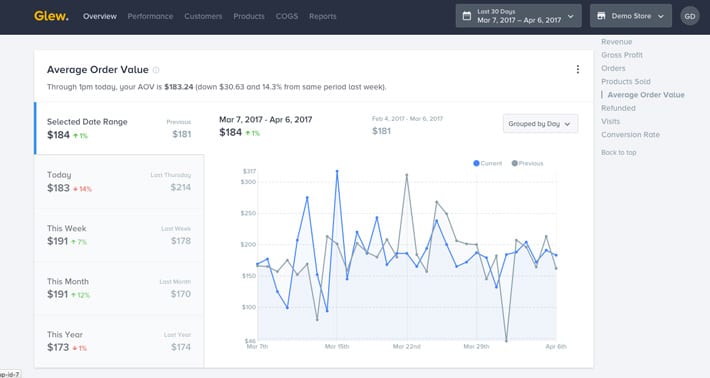Click the store icon beside Demo Store
710x378 pixels.
[x=601, y=16]
